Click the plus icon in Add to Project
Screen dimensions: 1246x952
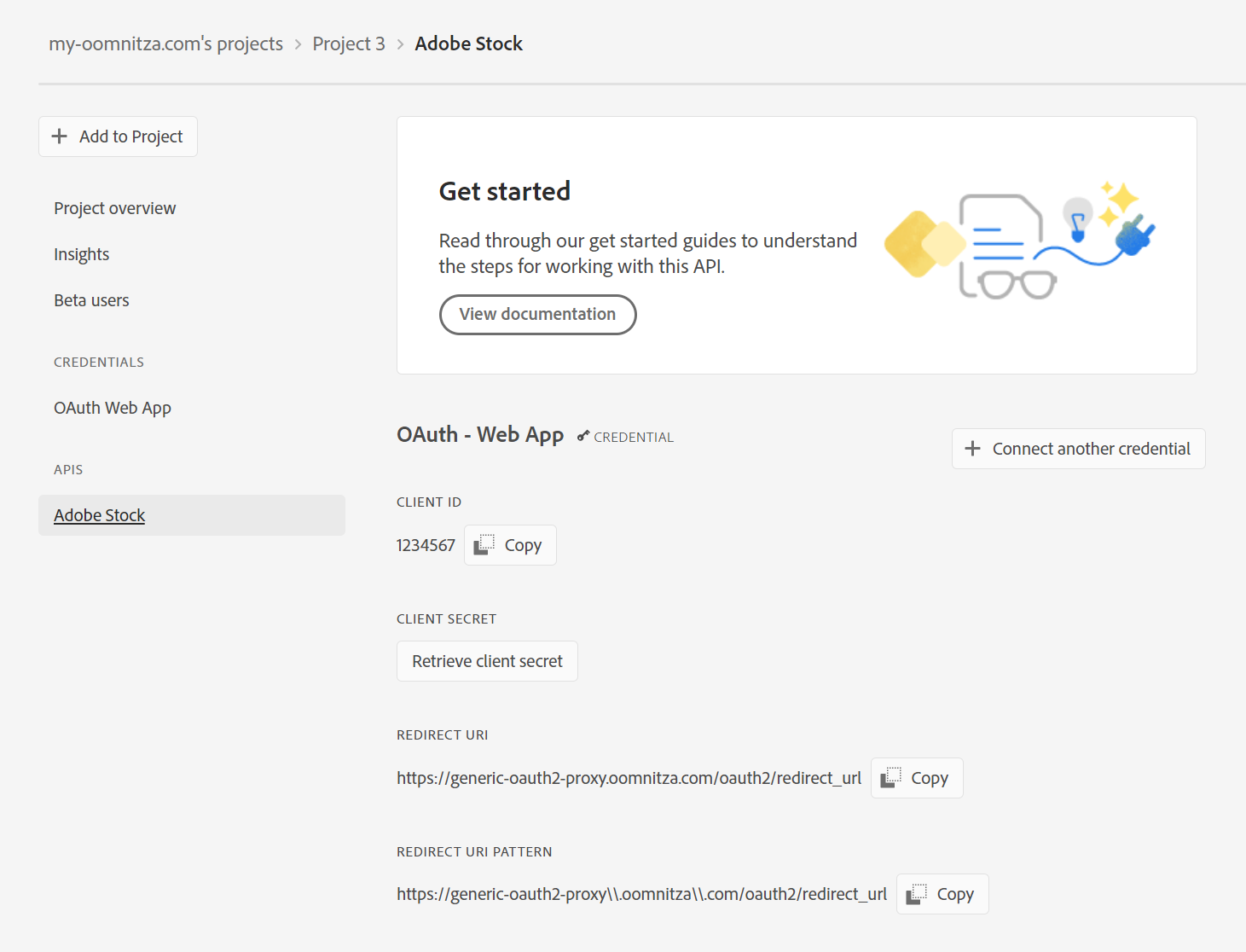pos(60,136)
